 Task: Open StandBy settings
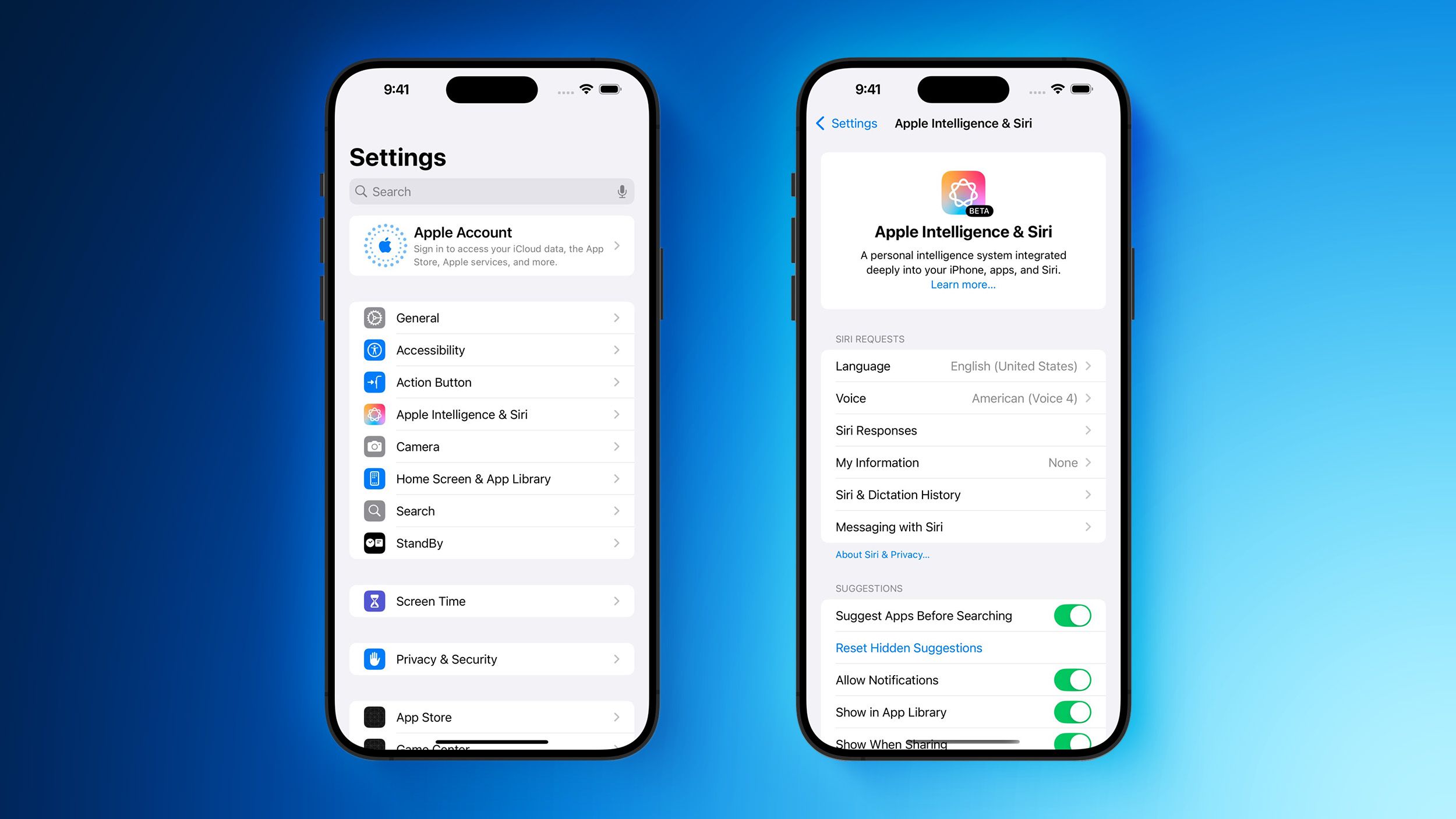tap(492, 542)
